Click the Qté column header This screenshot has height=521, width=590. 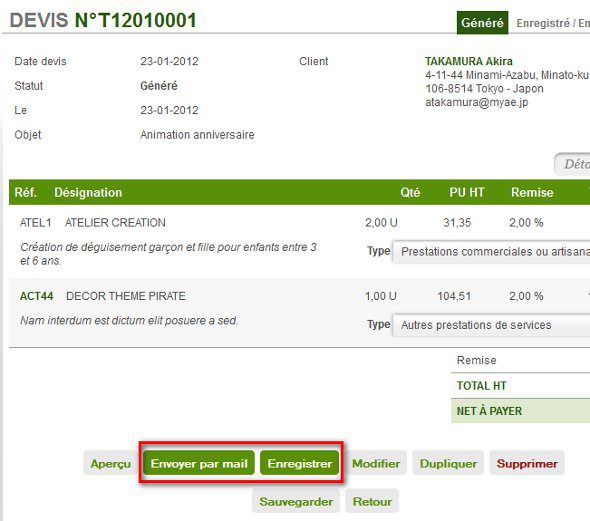(x=410, y=192)
